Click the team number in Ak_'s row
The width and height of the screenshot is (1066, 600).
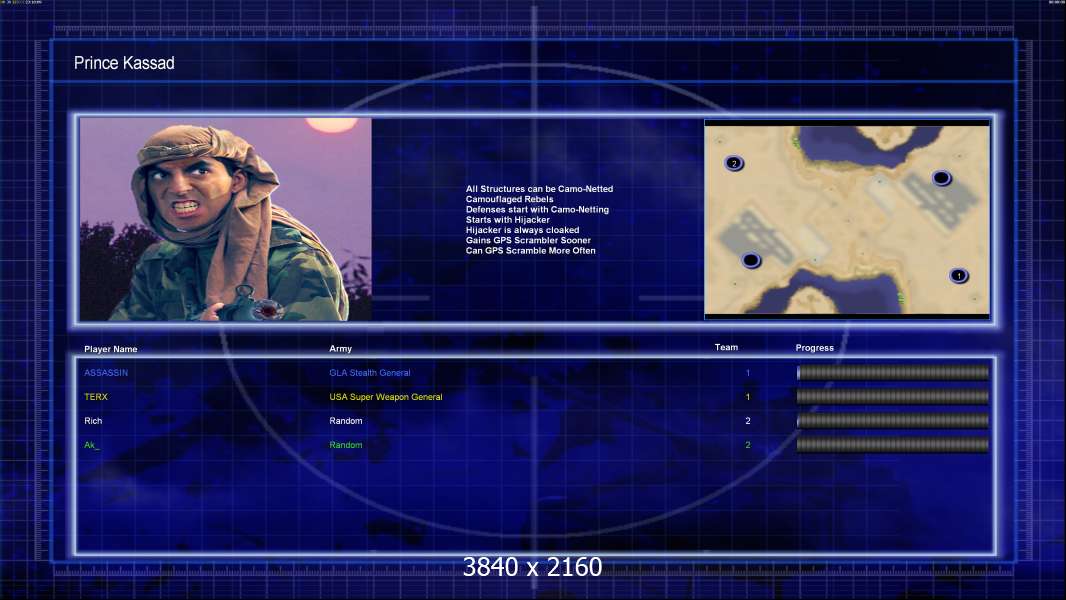click(748, 445)
